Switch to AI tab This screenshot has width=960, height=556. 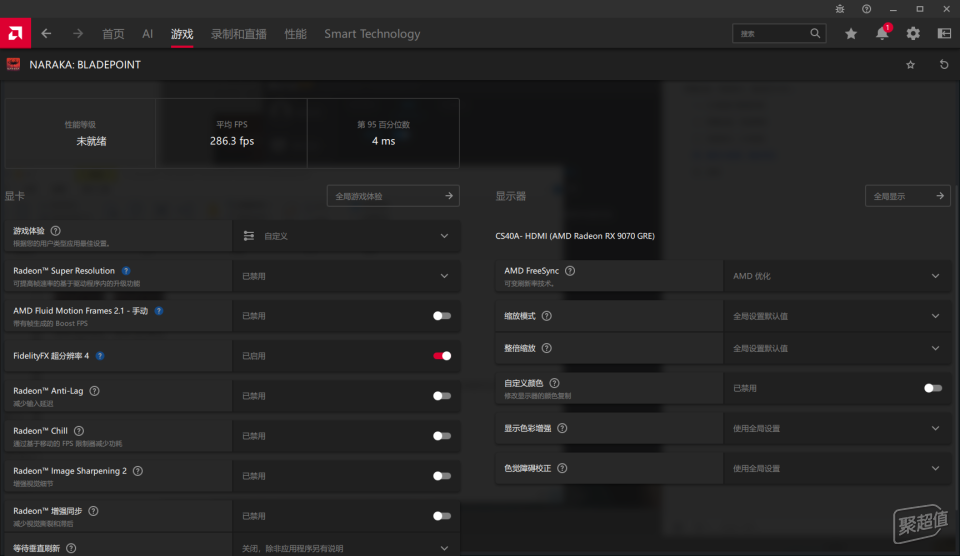148,34
